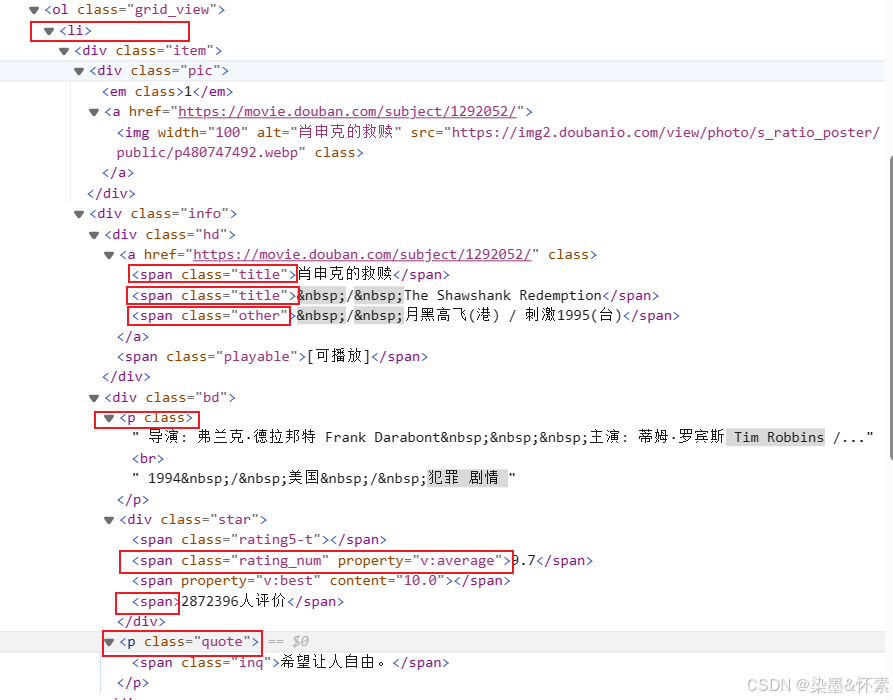Collapse the p class node under bd

109,419
